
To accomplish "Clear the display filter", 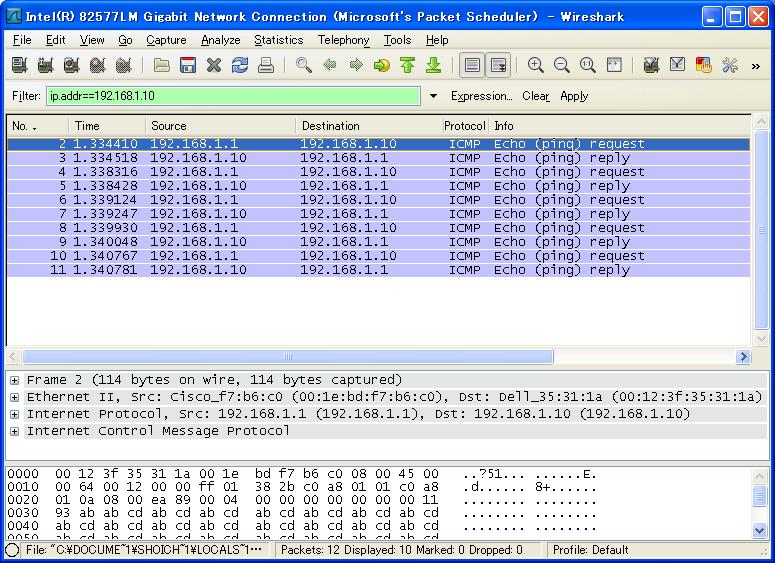I will pyautogui.click(x=536, y=96).
